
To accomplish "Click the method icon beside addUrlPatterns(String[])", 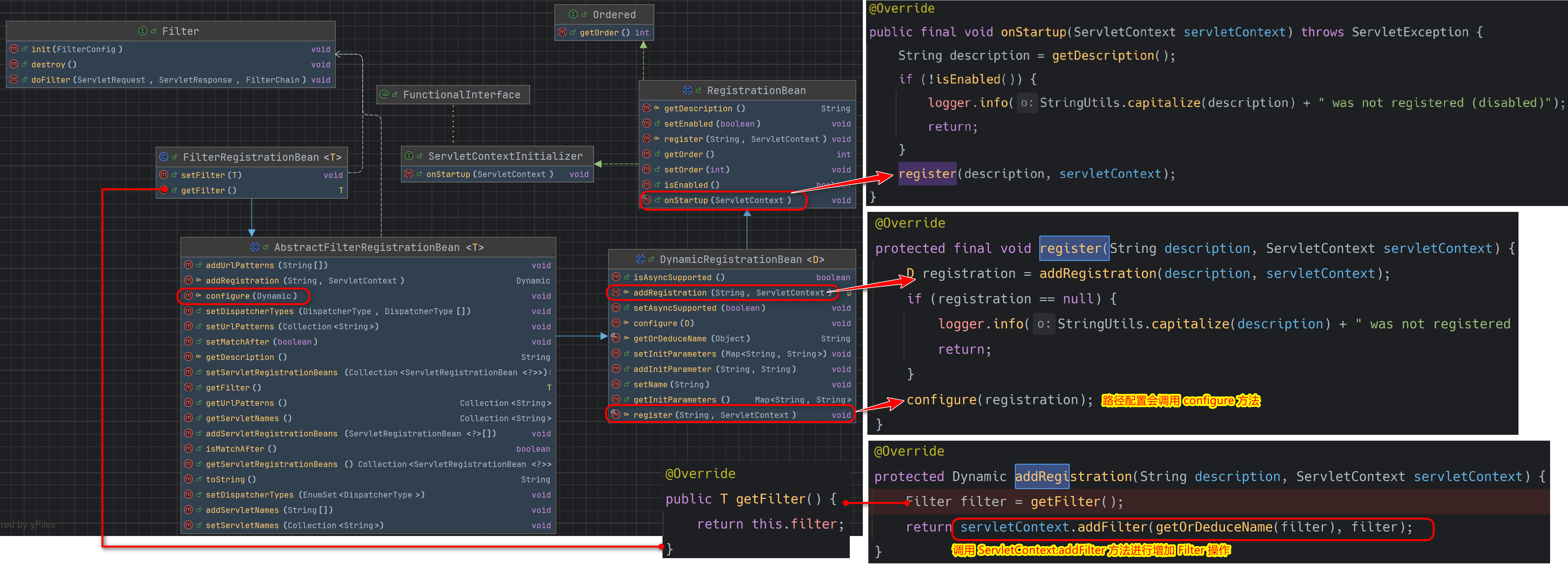I will [189, 265].
